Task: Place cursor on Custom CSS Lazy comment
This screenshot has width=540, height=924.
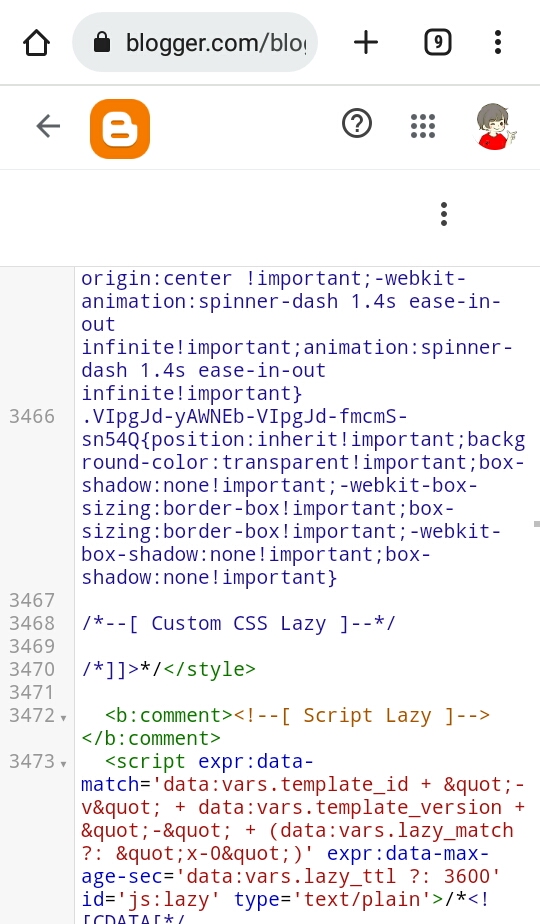Action: pyautogui.click(x=238, y=623)
